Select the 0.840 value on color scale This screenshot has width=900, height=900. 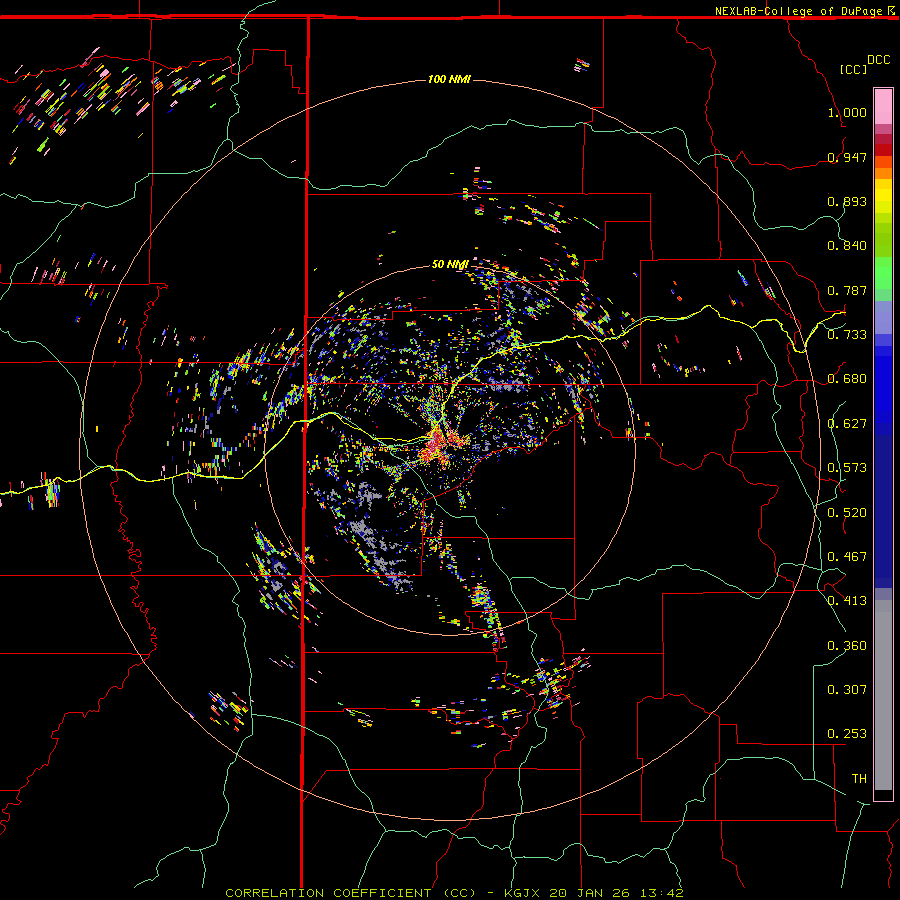point(847,246)
